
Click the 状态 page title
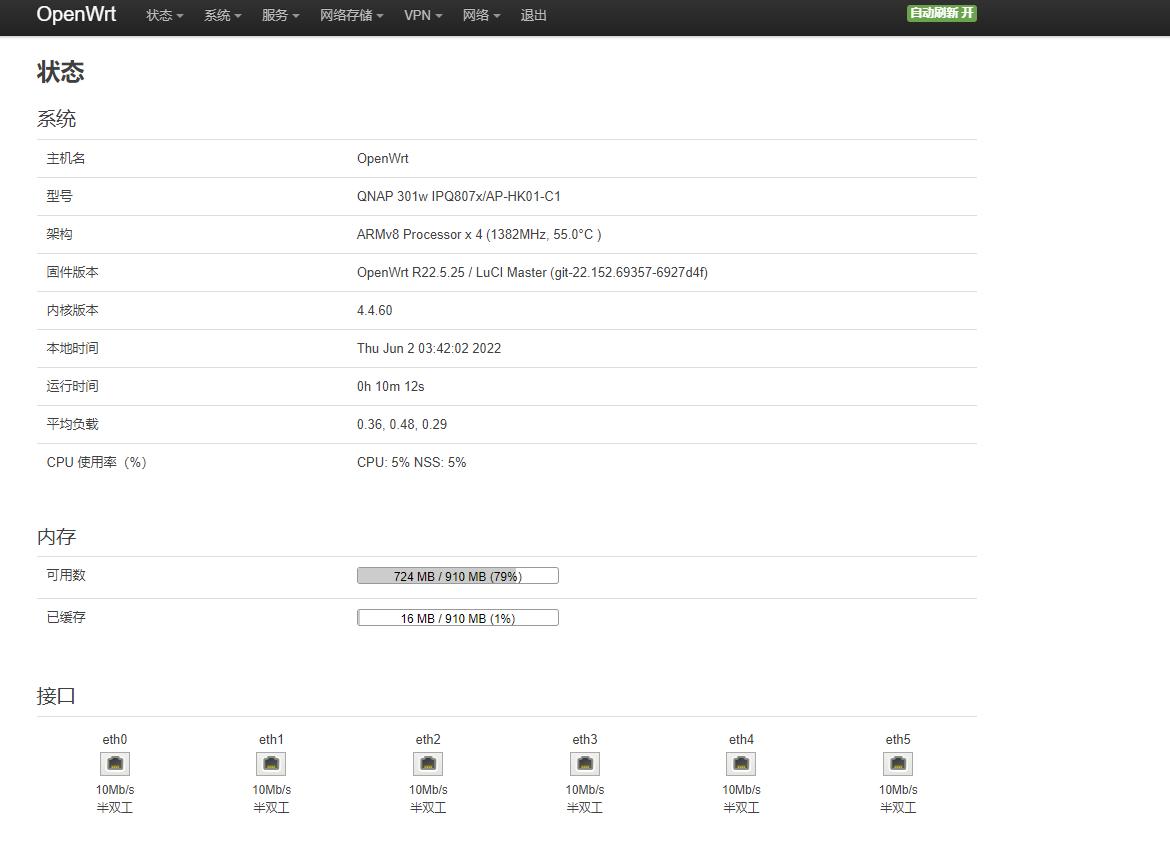coord(60,72)
